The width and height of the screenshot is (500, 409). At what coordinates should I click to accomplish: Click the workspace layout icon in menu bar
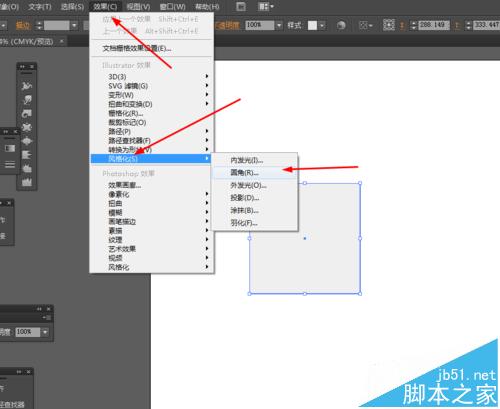click(241, 6)
